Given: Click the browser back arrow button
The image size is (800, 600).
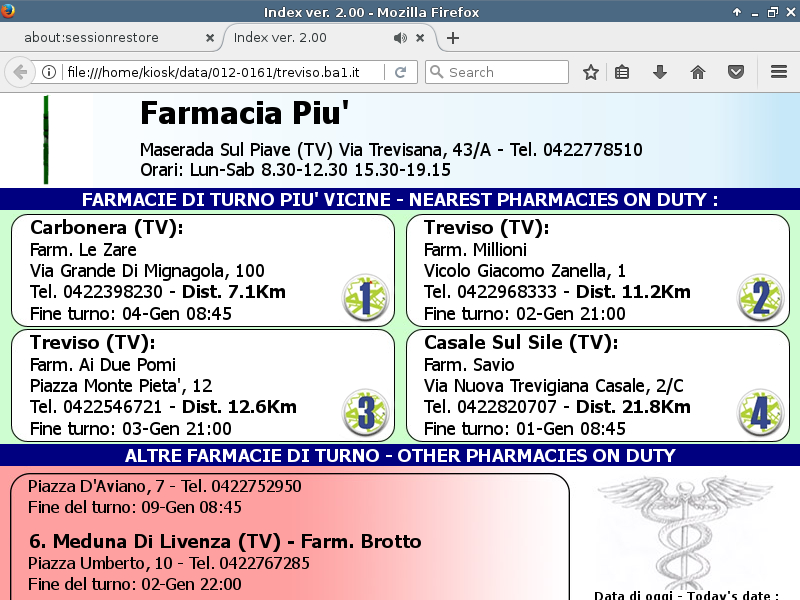Looking at the screenshot, I should 19,72.
